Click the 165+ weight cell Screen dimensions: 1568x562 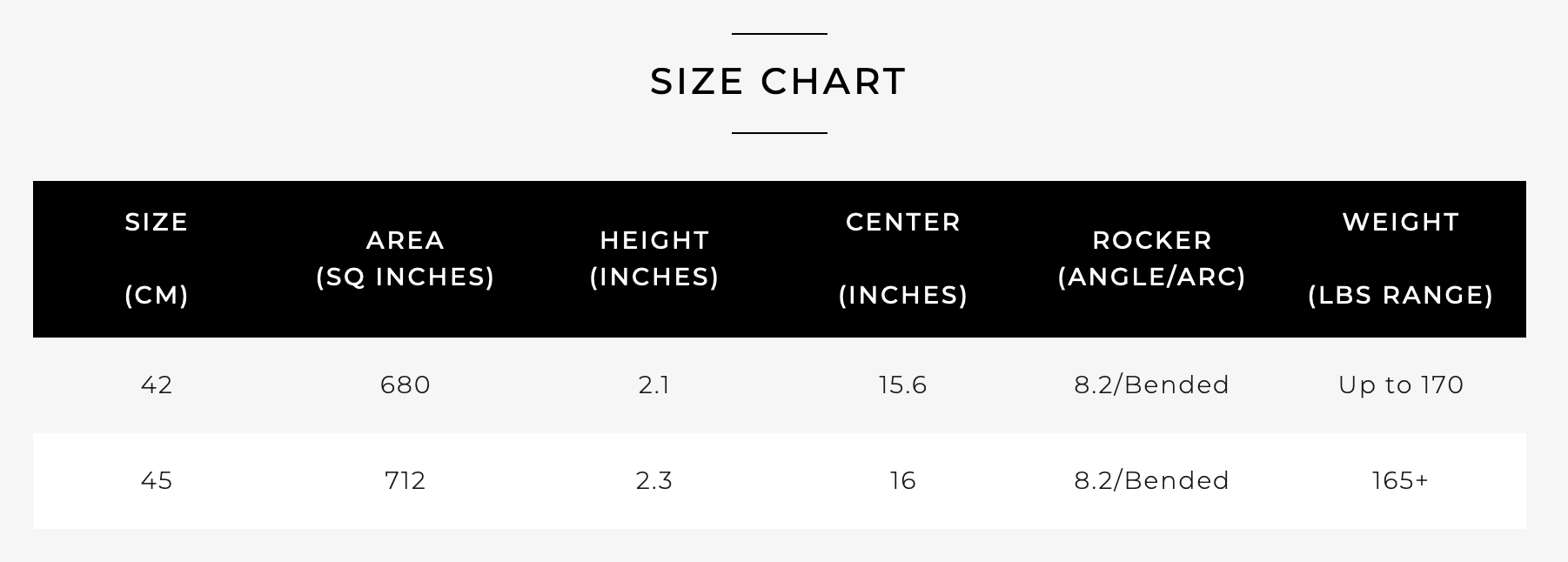[x=1401, y=480]
